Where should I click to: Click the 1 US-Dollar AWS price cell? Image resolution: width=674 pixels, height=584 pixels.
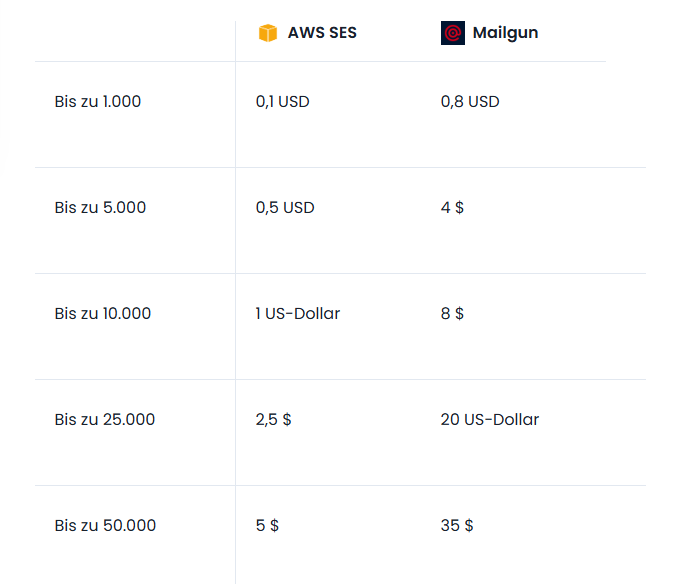pos(298,314)
